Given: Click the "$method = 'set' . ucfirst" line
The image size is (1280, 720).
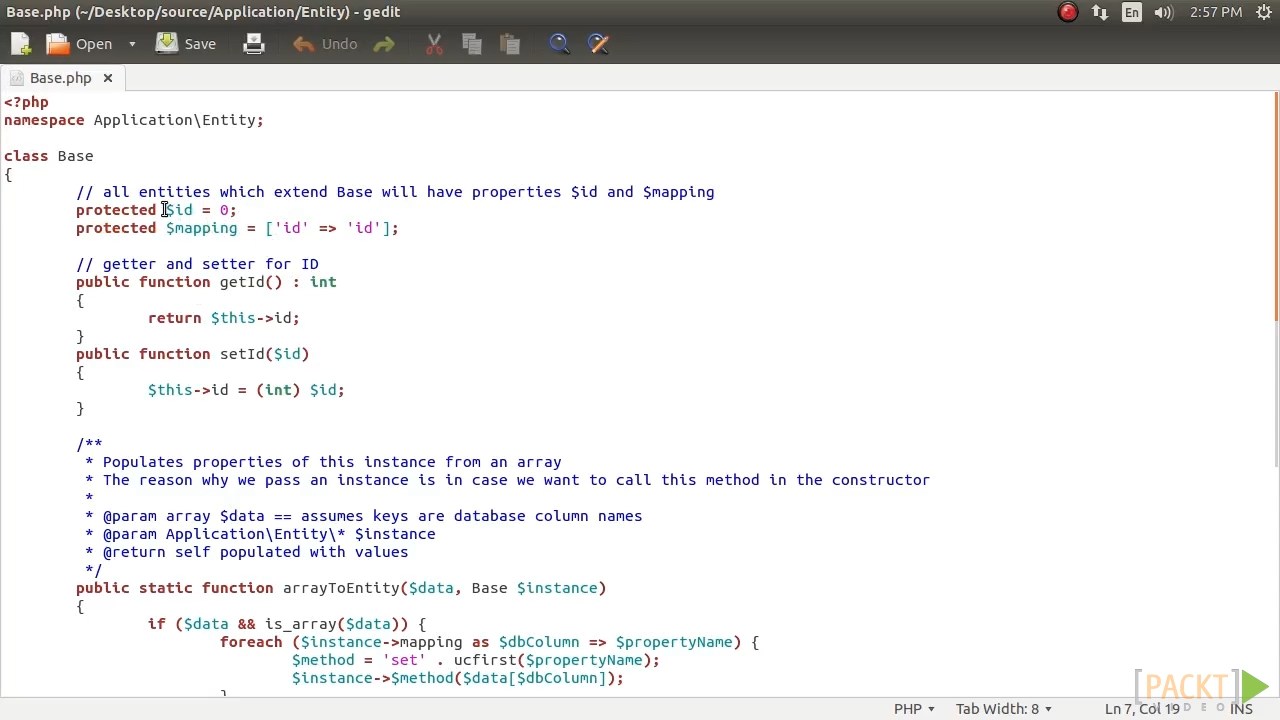Looking at the screenshot, I should click(x=476, y=660).
